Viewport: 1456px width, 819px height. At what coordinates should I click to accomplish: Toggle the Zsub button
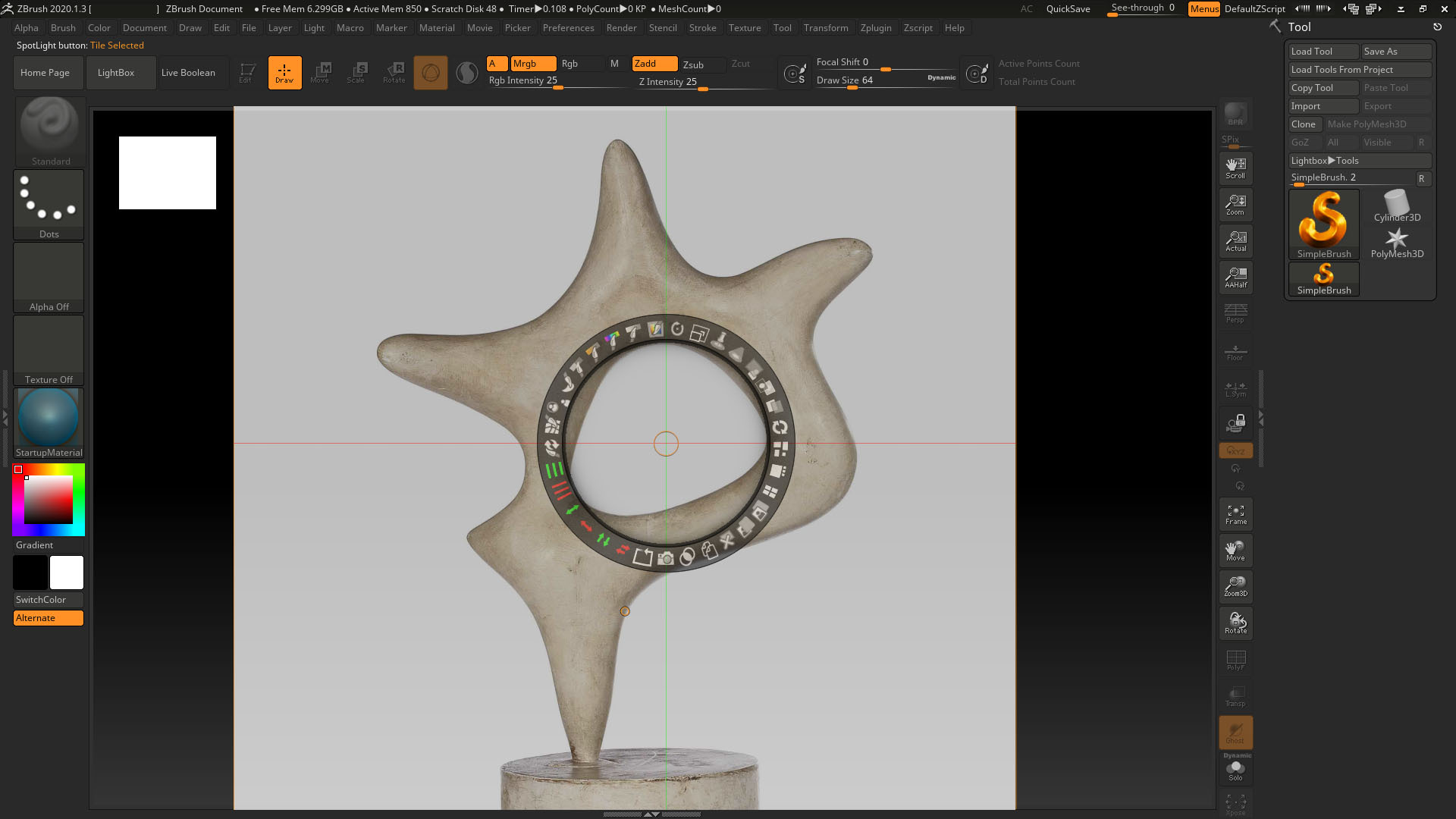(x=702, y=64)
